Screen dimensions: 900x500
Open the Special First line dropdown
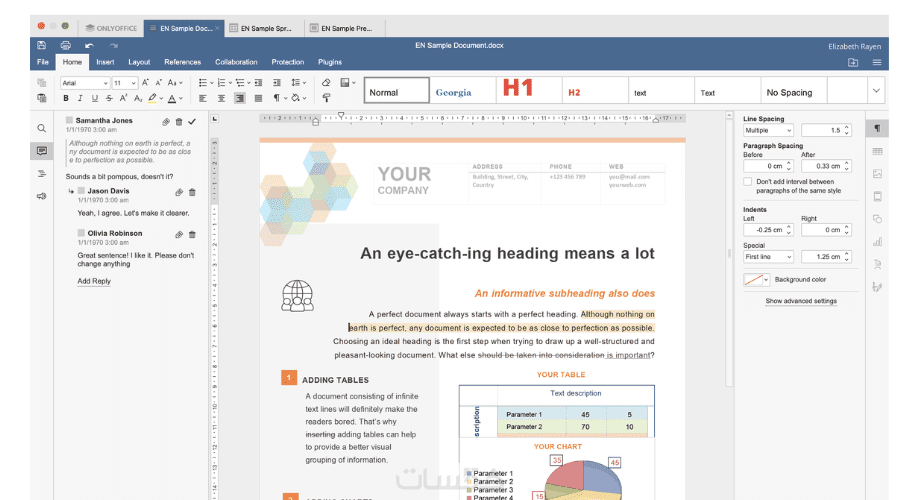click(768, 257)
